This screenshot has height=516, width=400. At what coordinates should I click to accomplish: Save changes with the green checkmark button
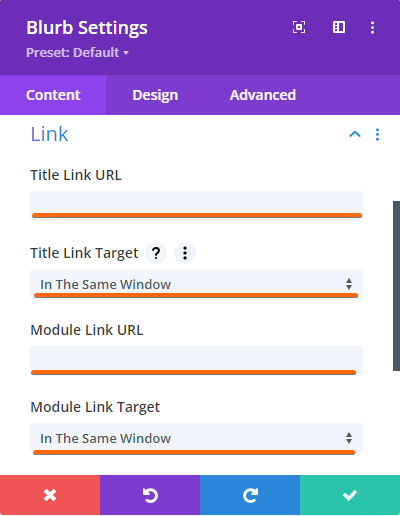coord(350,495)
